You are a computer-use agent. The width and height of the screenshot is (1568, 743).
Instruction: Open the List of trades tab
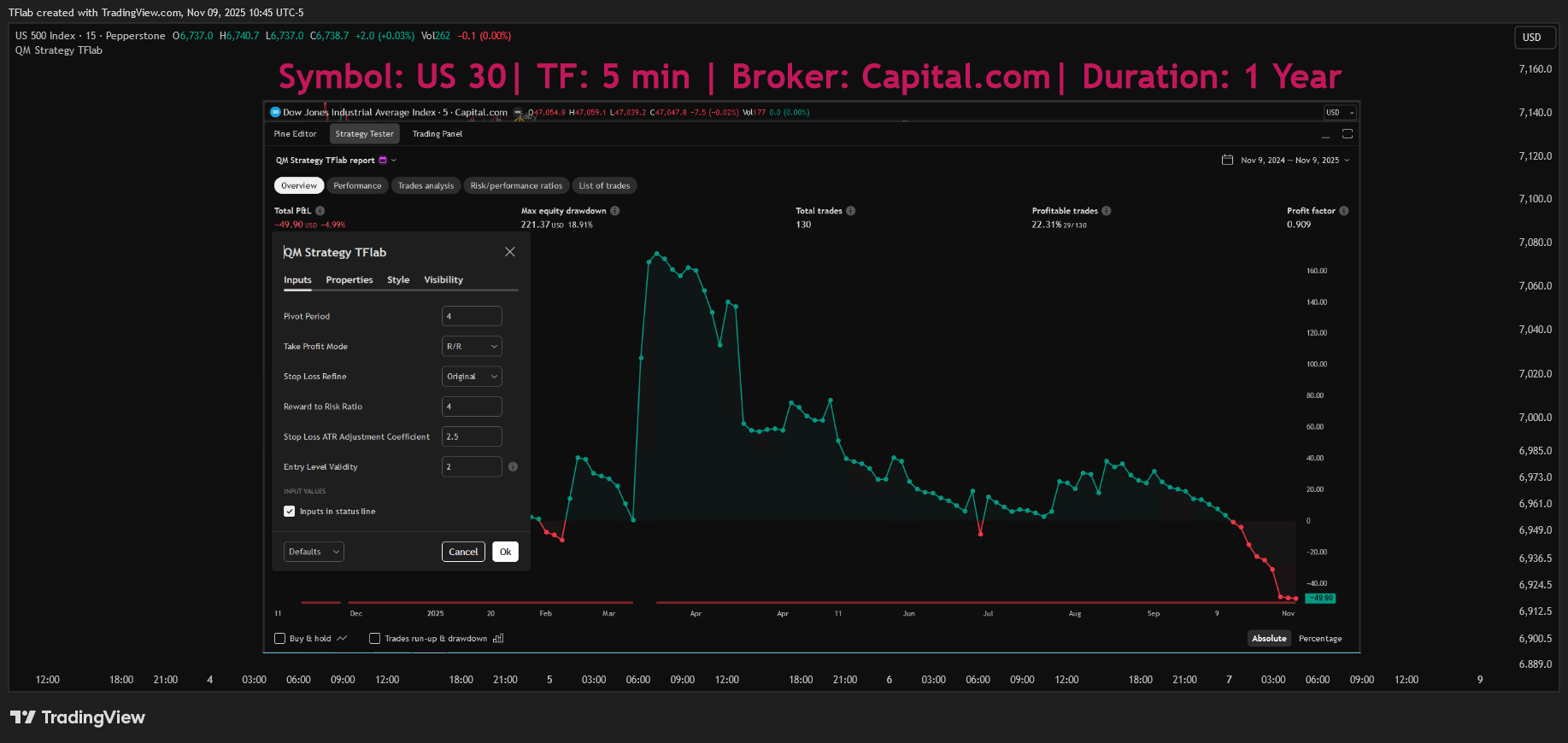tap(604, 186)
